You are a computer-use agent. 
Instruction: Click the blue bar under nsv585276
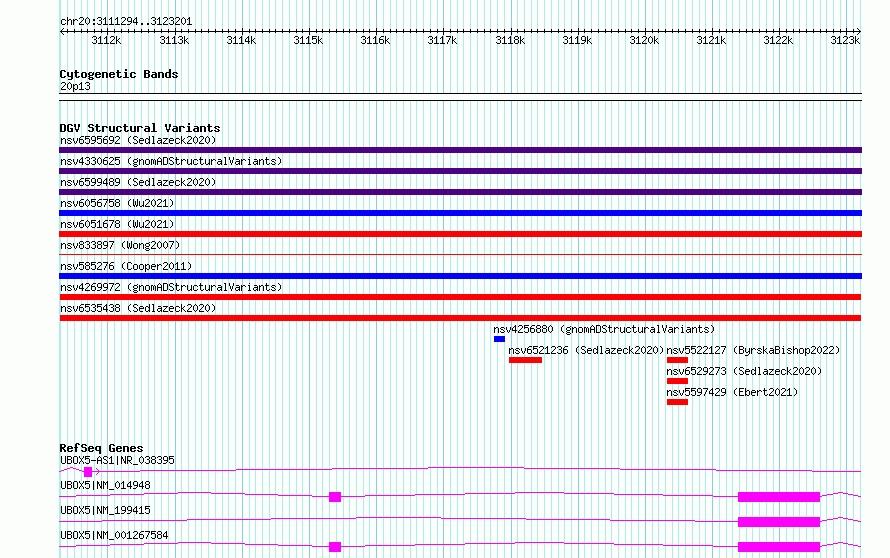460,276
